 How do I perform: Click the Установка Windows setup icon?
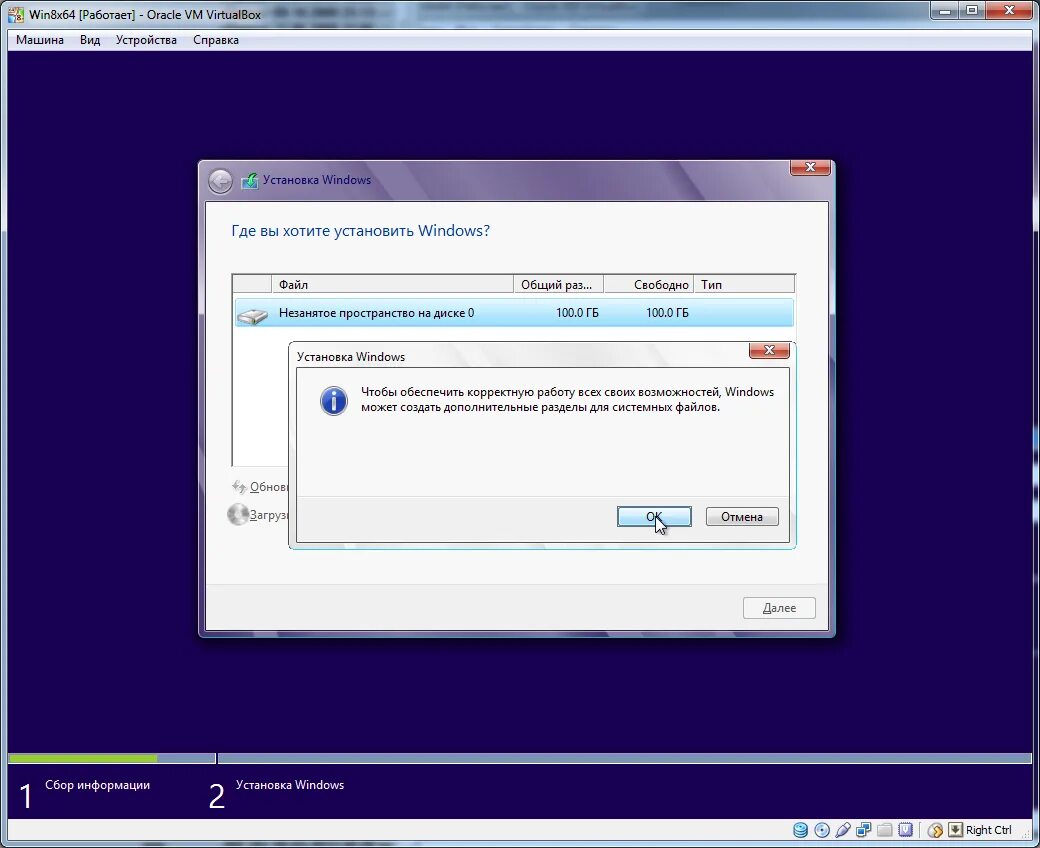coord(249,180)
